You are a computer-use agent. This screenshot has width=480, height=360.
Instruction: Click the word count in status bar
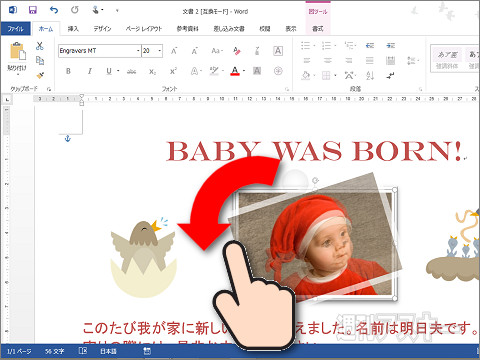click(x=55, y=351)
